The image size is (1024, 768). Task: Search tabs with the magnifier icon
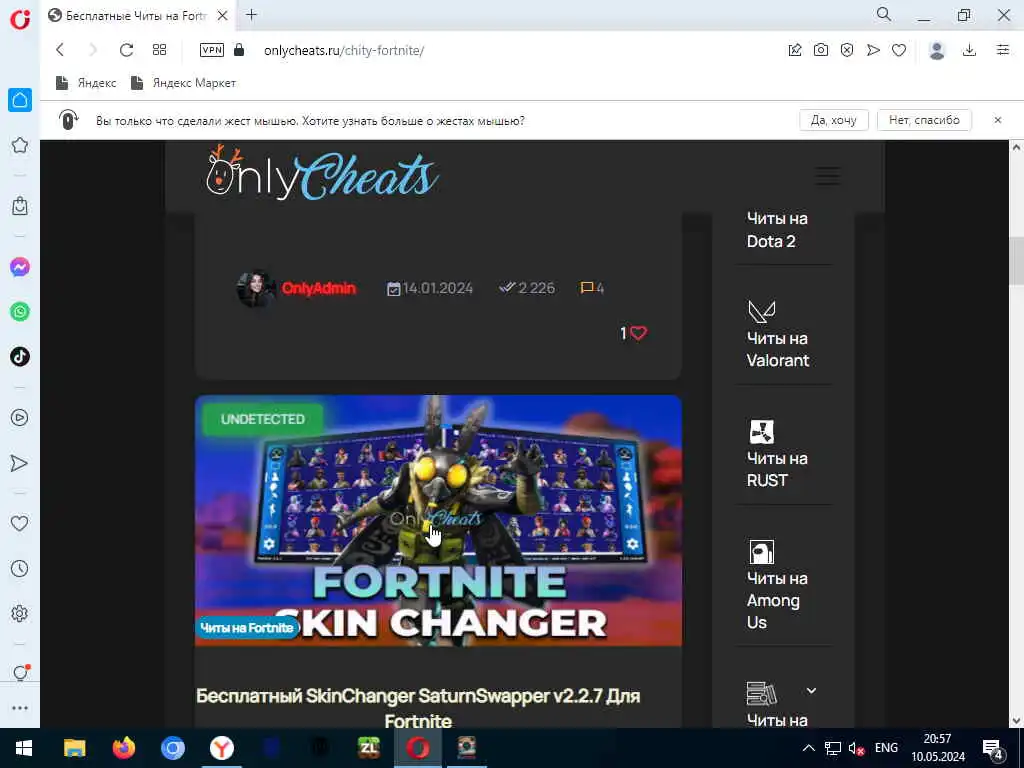pos(884,14)
